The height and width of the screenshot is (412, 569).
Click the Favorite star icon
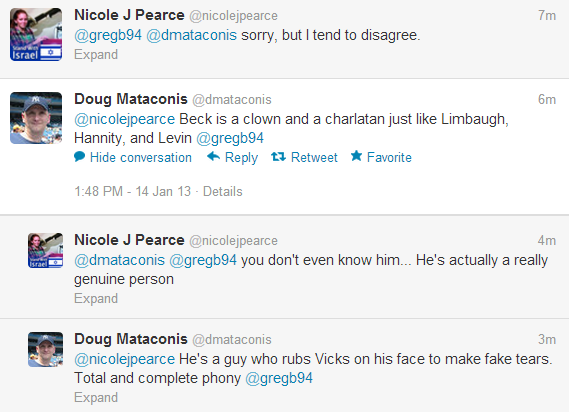click(356, 156)
